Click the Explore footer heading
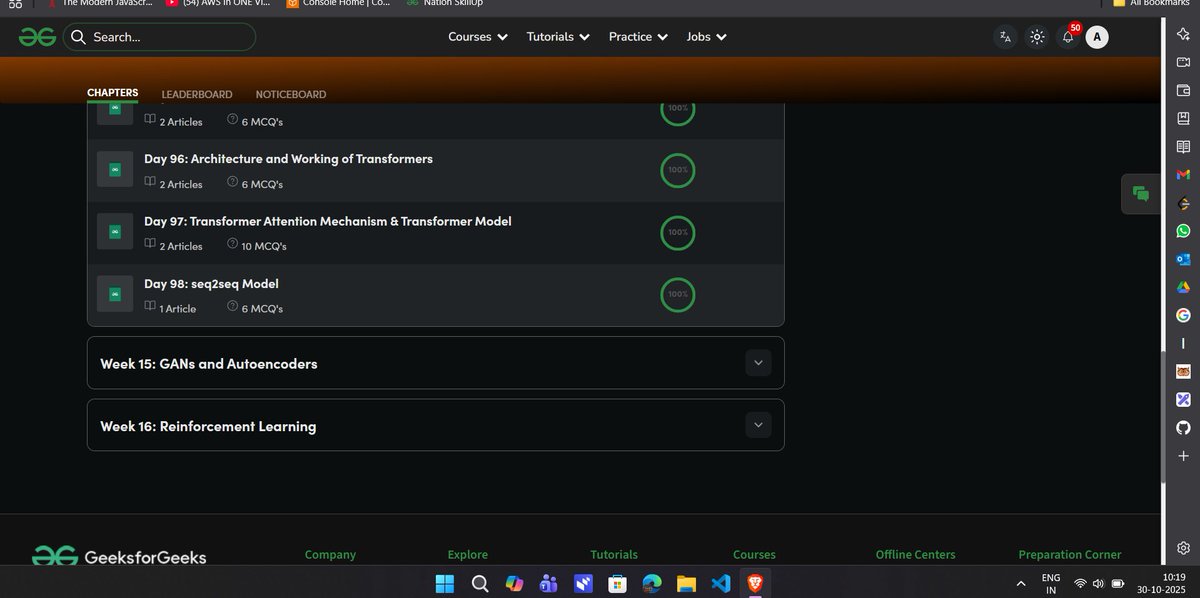The image size is (1200, 598). (468, 554)
